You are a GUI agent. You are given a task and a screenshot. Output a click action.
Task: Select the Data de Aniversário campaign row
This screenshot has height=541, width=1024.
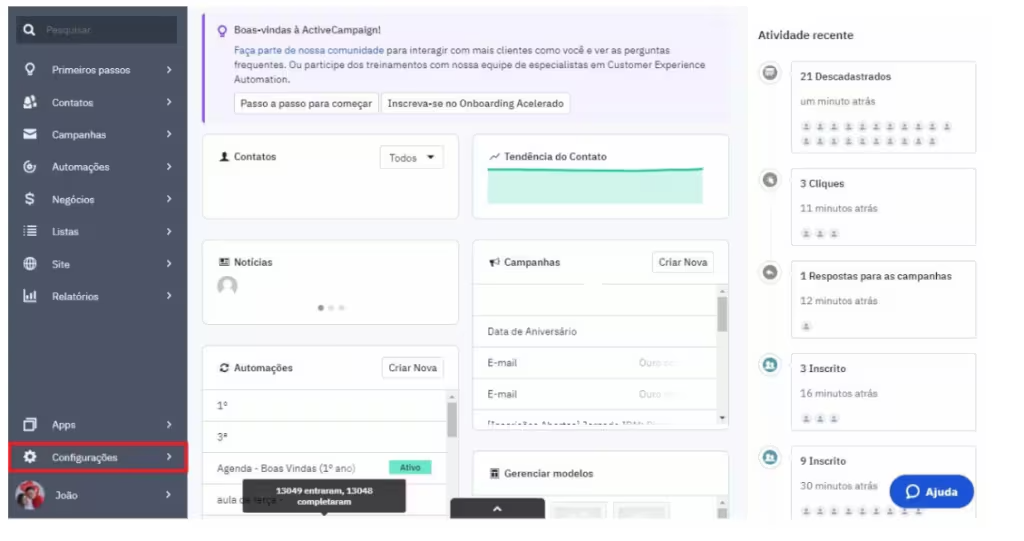(594, 331)
